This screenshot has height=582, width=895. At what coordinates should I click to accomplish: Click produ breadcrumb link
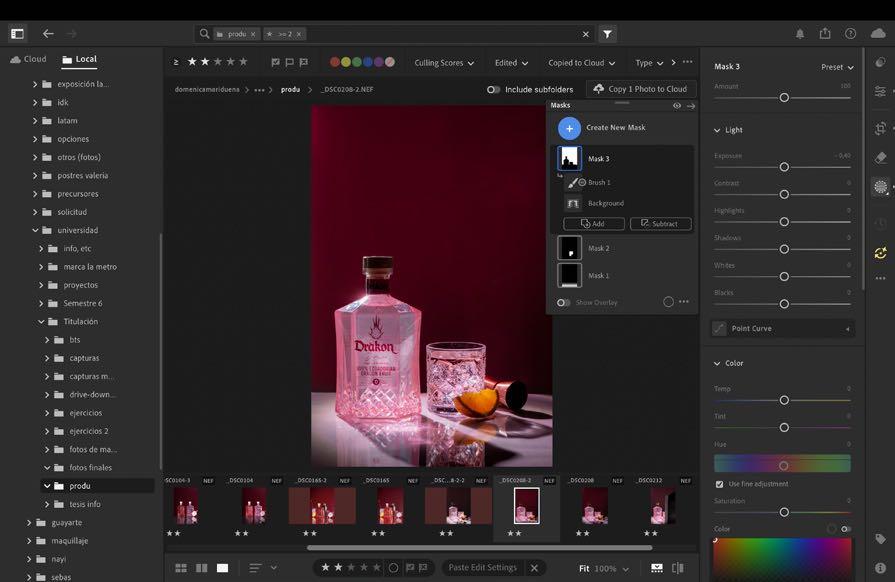tap(290, 90)
